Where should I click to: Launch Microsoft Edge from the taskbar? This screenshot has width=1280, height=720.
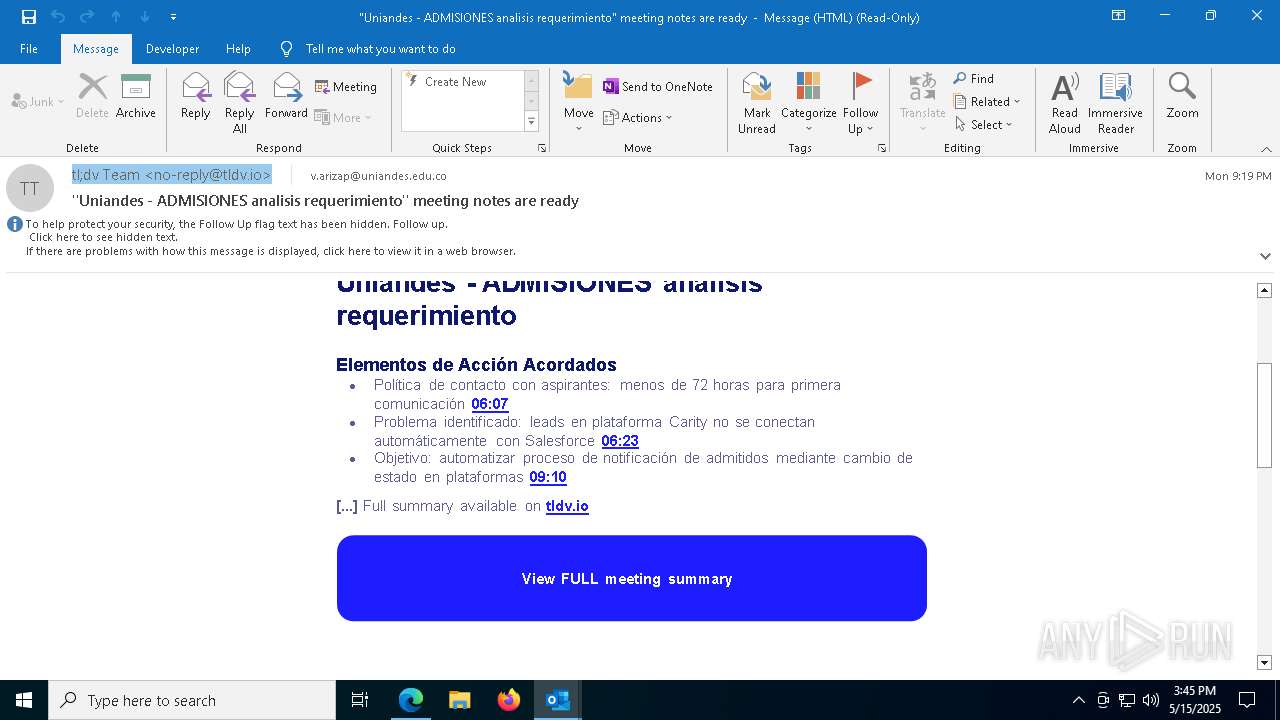(x=411, y=700)
